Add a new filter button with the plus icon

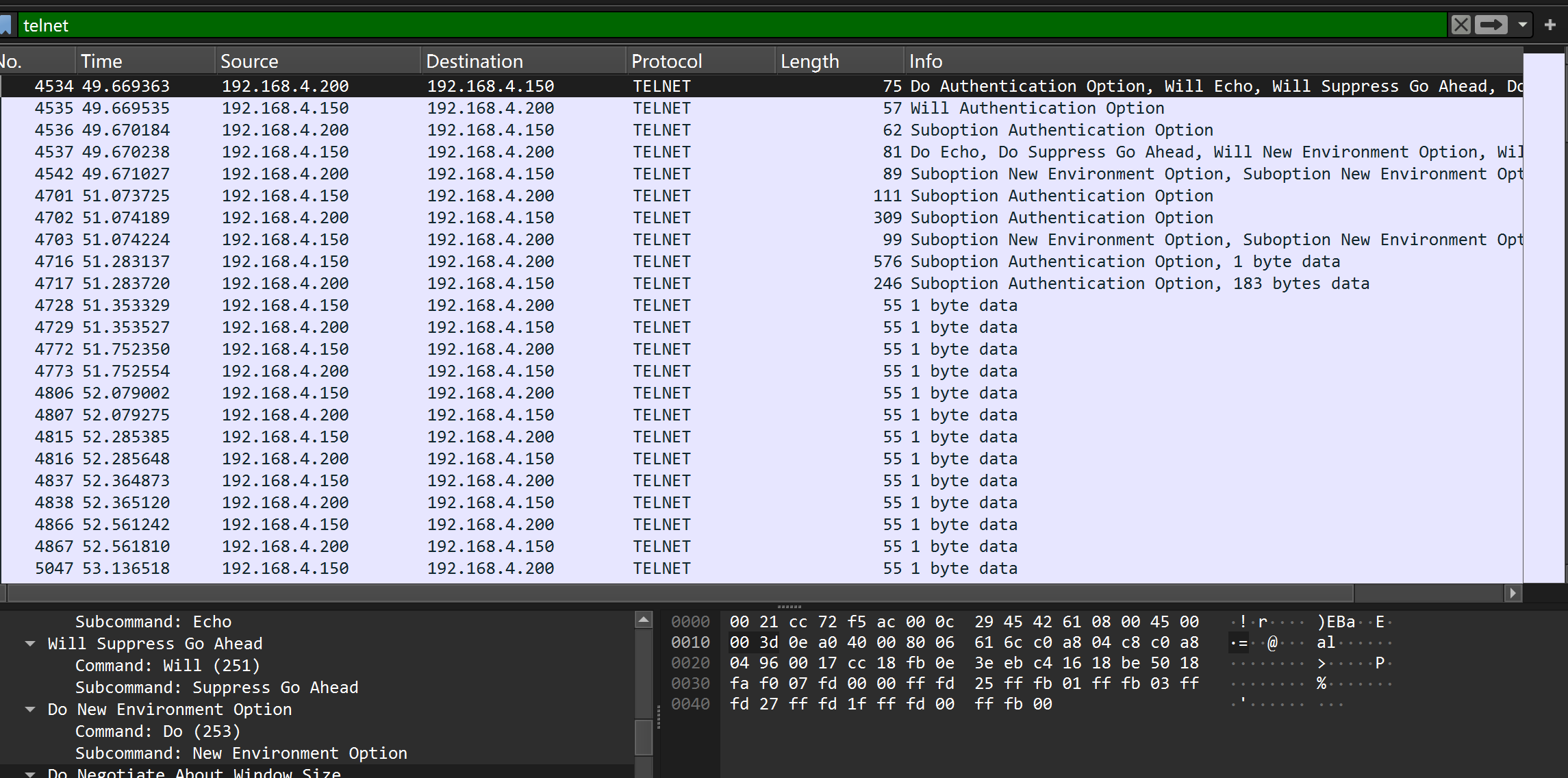[x=1550, y=25]
